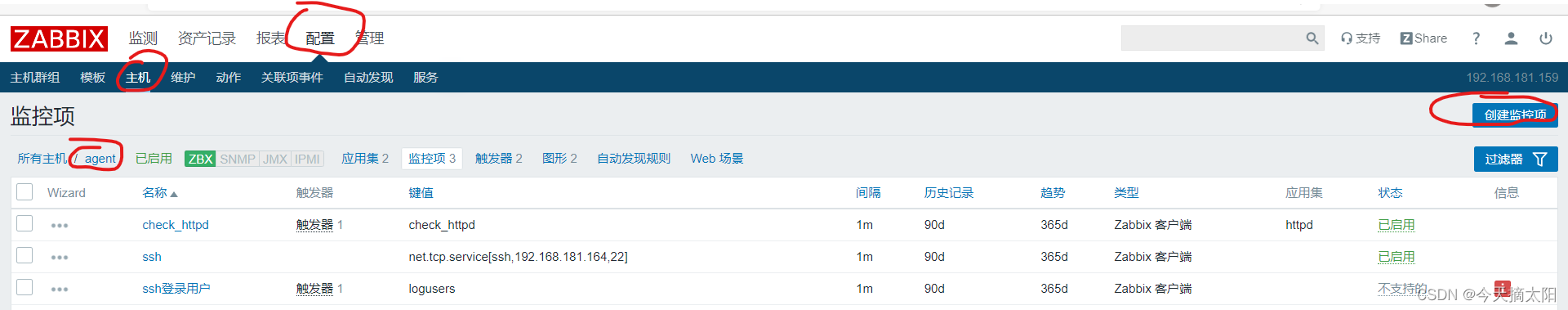Screen dimensions: 1568x310
Task: Sort by 历史记录 column header
Action: (949, 193)
